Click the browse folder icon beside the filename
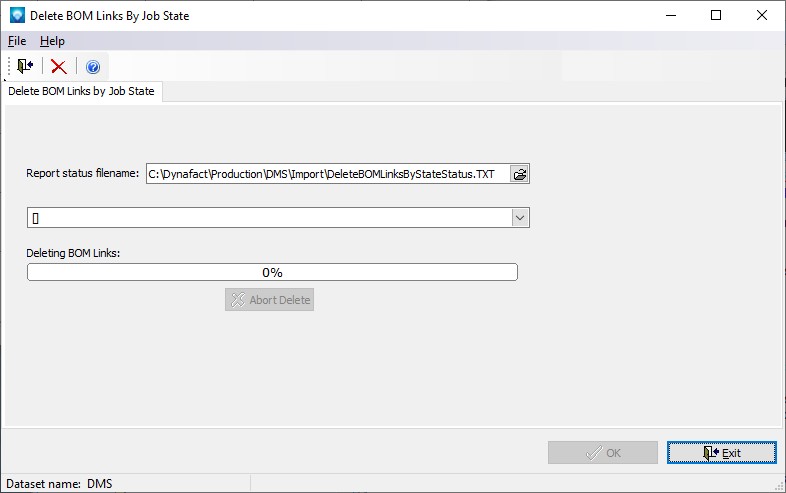The image size is (786, 493). point(519,174)
